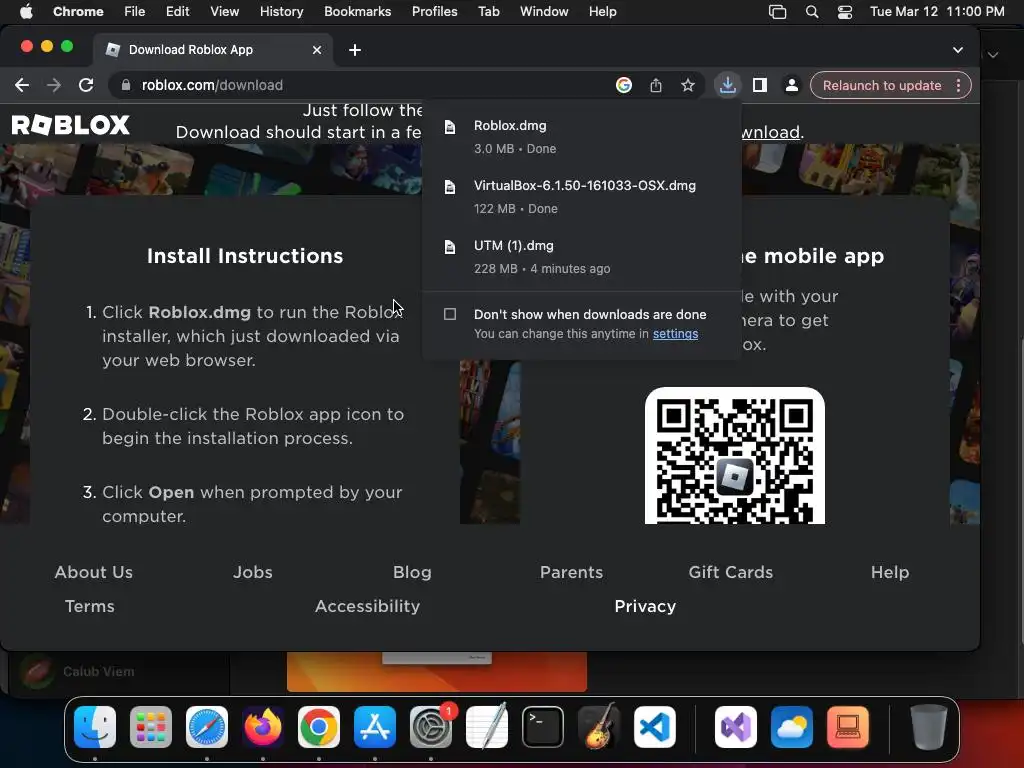Screen dimensions: 1024x768
Task: Launch Firefox from the Dock
Action: click(263, 727)
